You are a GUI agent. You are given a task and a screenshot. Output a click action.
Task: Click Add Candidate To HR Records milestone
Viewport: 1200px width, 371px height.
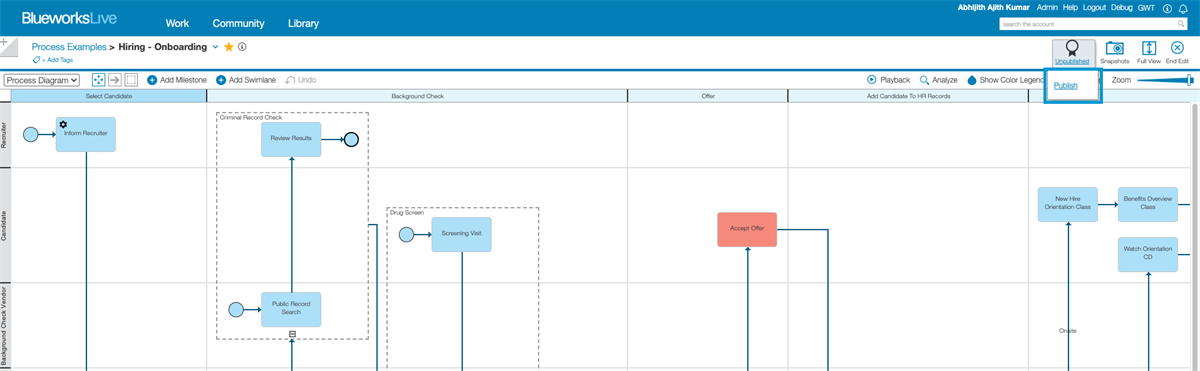(908, 96)
